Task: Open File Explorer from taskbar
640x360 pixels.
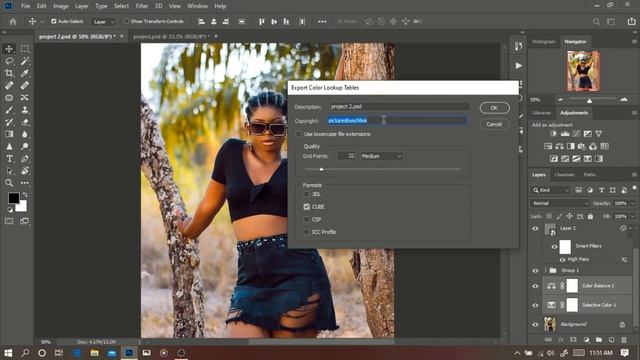Action: tap(94, 353)
